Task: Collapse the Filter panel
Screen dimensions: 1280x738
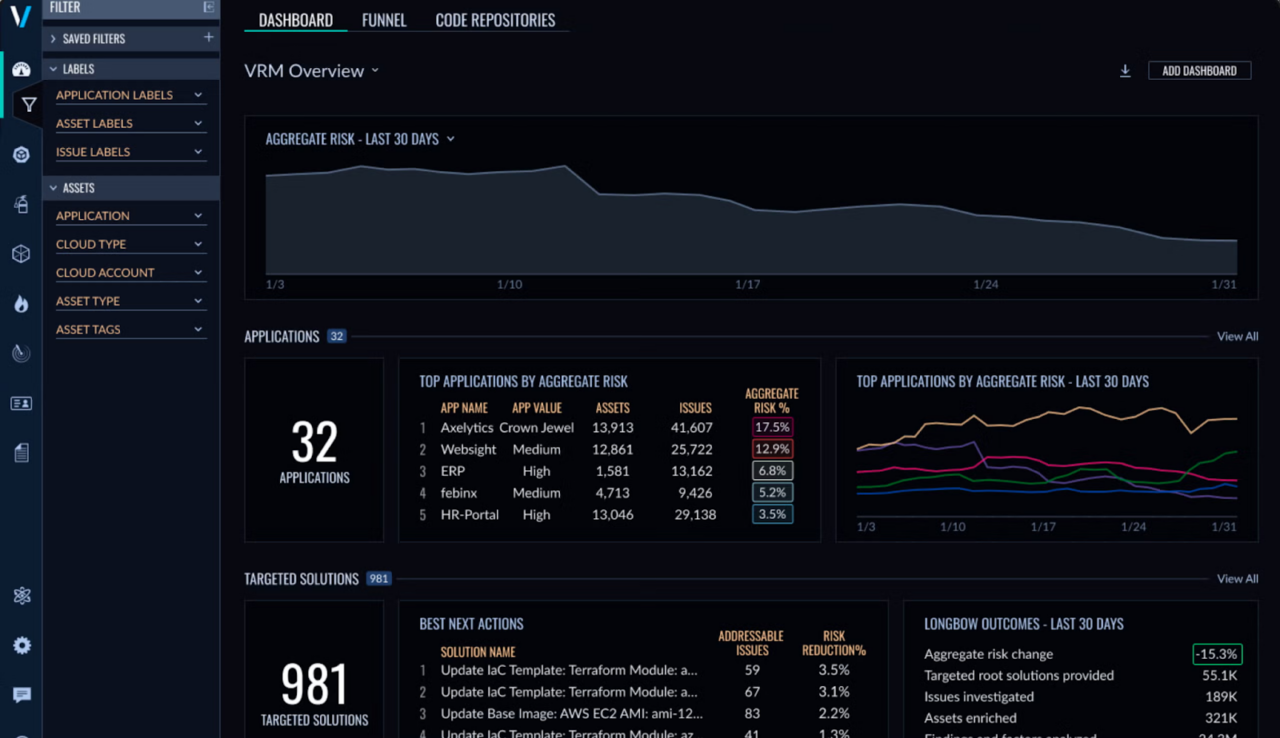Action: coord(208,7)
